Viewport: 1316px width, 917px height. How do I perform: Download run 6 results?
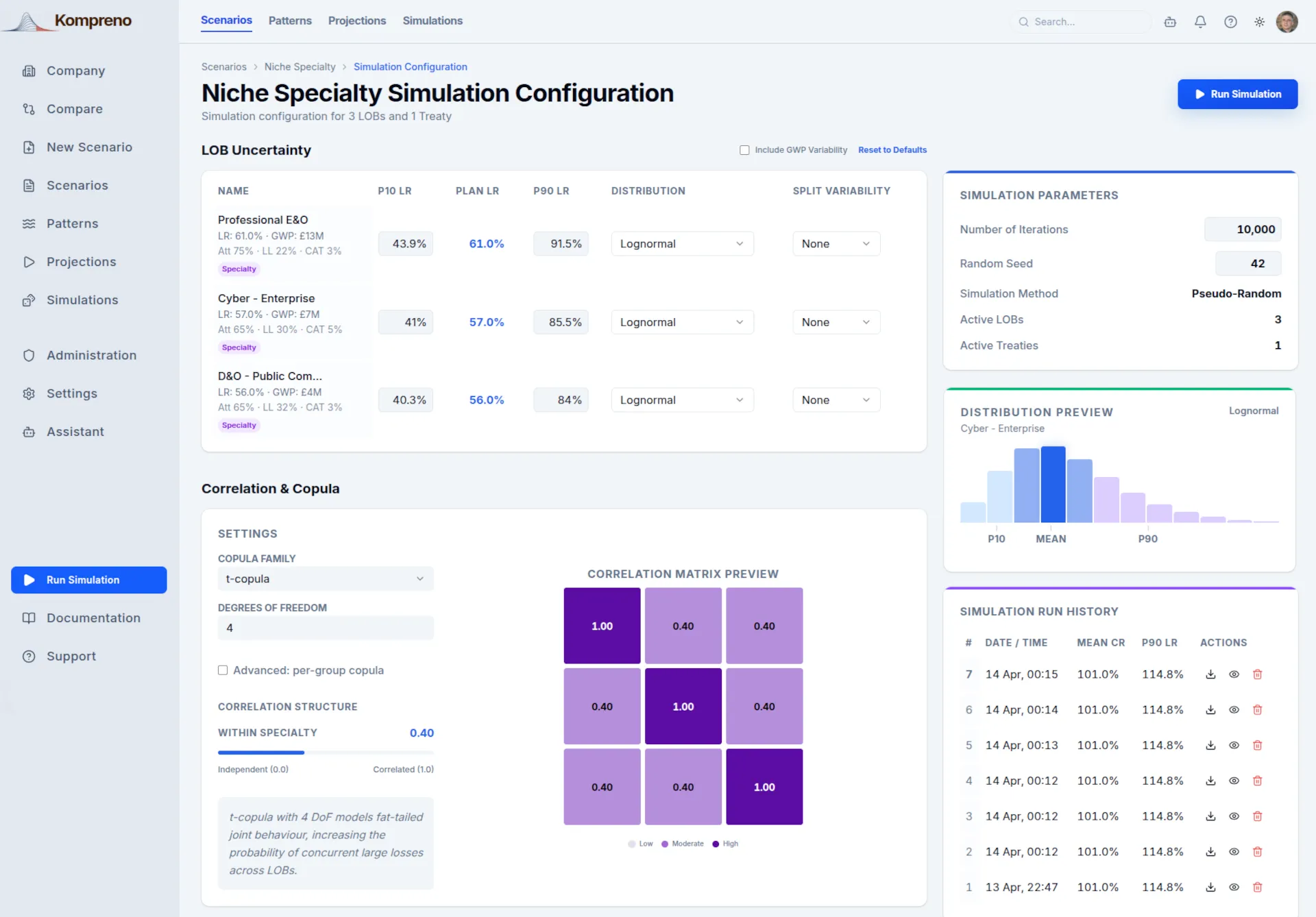point(1210,710)
